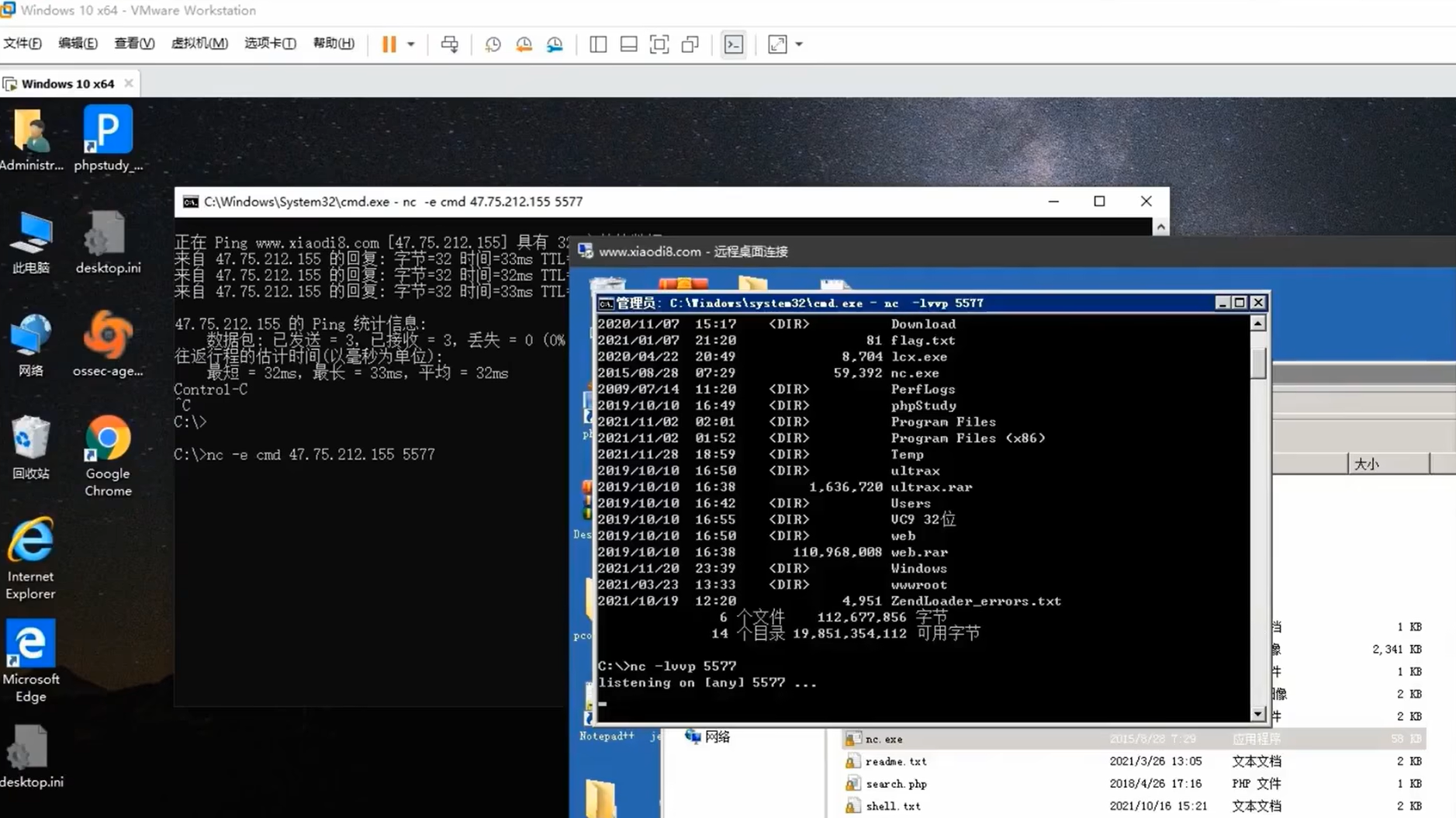Click the phpStudy entry in directory listing
1456x818 pixels.
click(x=923, y=405)
